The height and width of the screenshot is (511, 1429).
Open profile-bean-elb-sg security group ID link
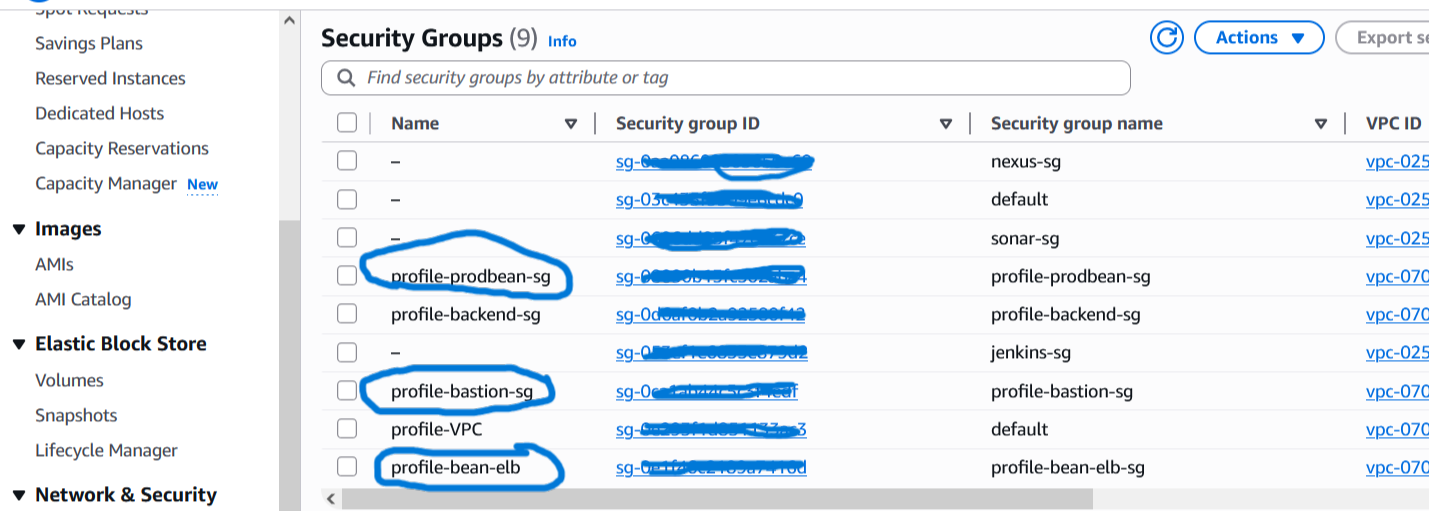tap(711, 467)
